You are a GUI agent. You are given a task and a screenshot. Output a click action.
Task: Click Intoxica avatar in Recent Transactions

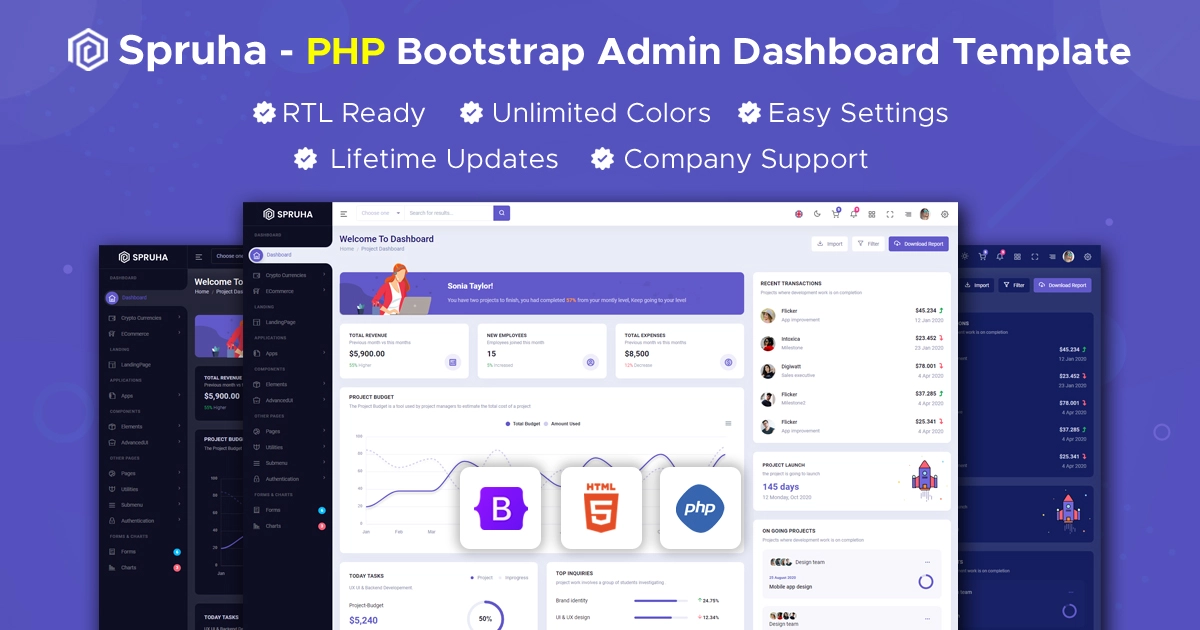(x=768, y=343)
